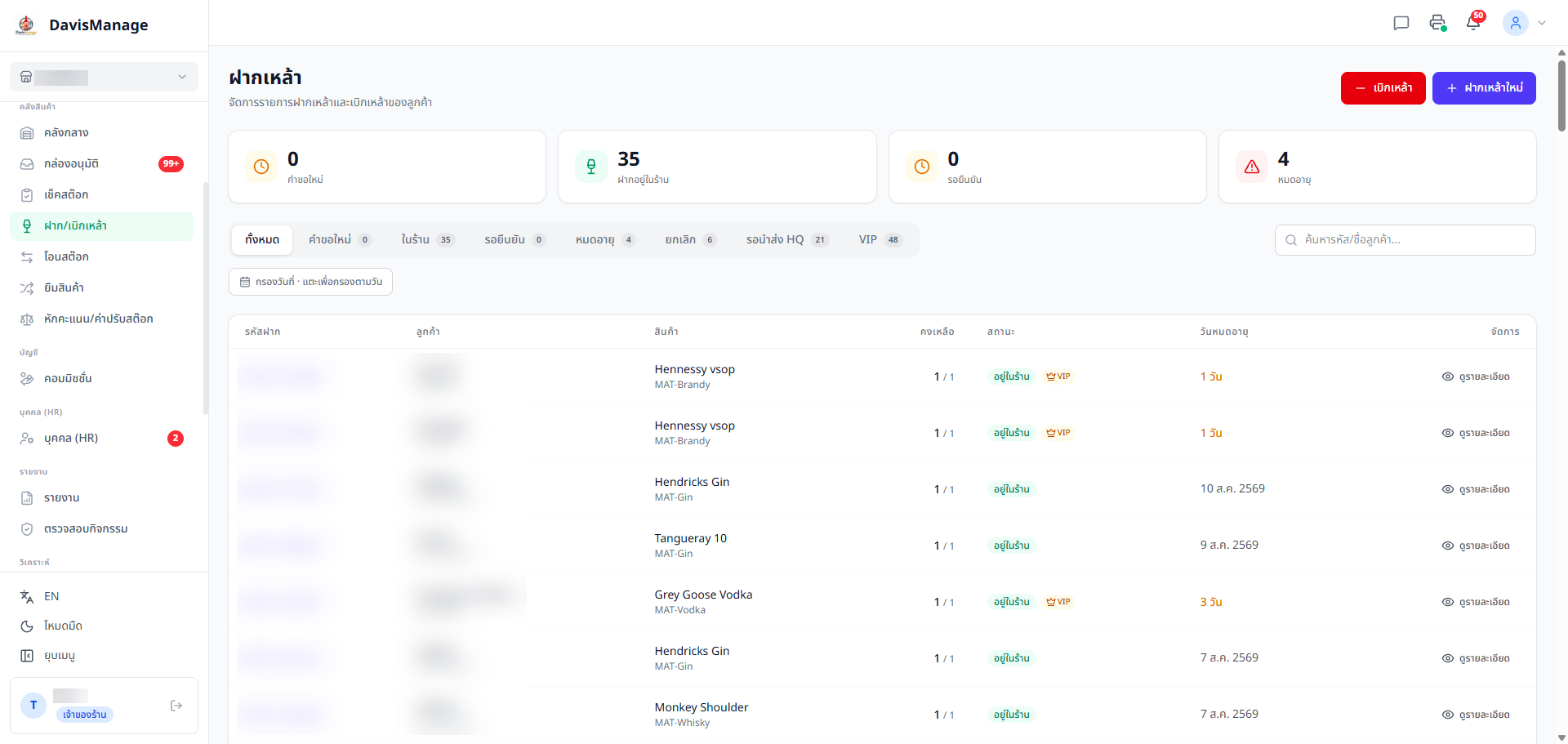Open the date filter กรองวันที่ button
This screenshot has width=1568, height=744.
(x=310, y=282)
